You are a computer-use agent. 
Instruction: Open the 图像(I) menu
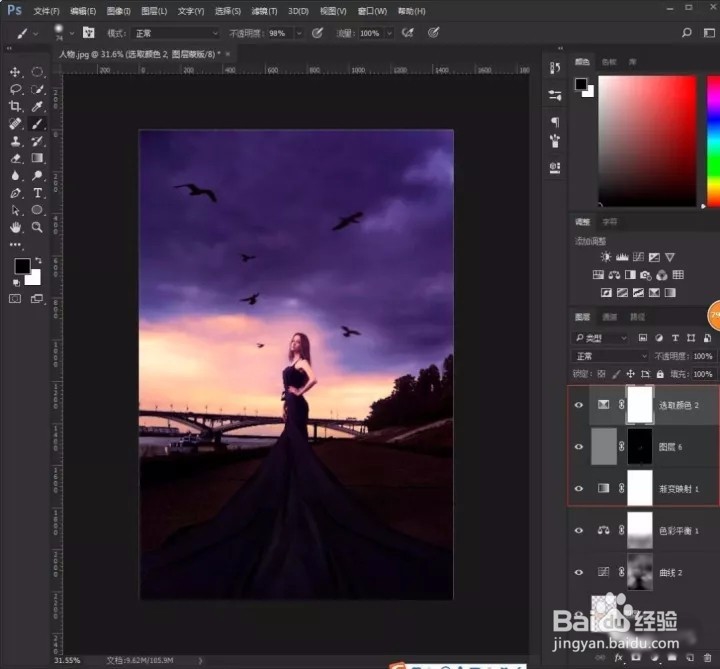[x=118, y=11]
